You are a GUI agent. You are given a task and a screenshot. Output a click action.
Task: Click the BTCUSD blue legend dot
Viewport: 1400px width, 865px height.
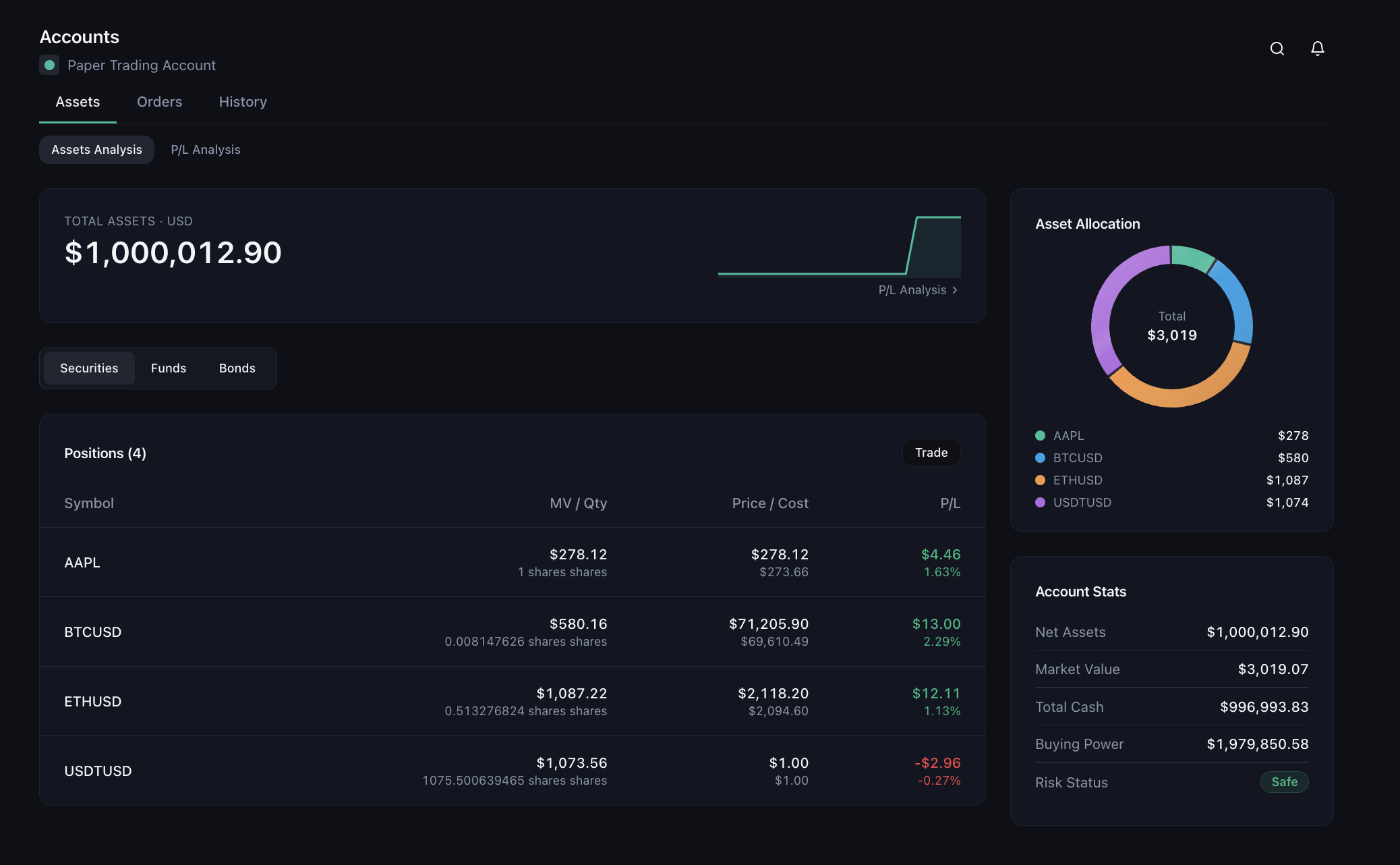pos(1040,458)
